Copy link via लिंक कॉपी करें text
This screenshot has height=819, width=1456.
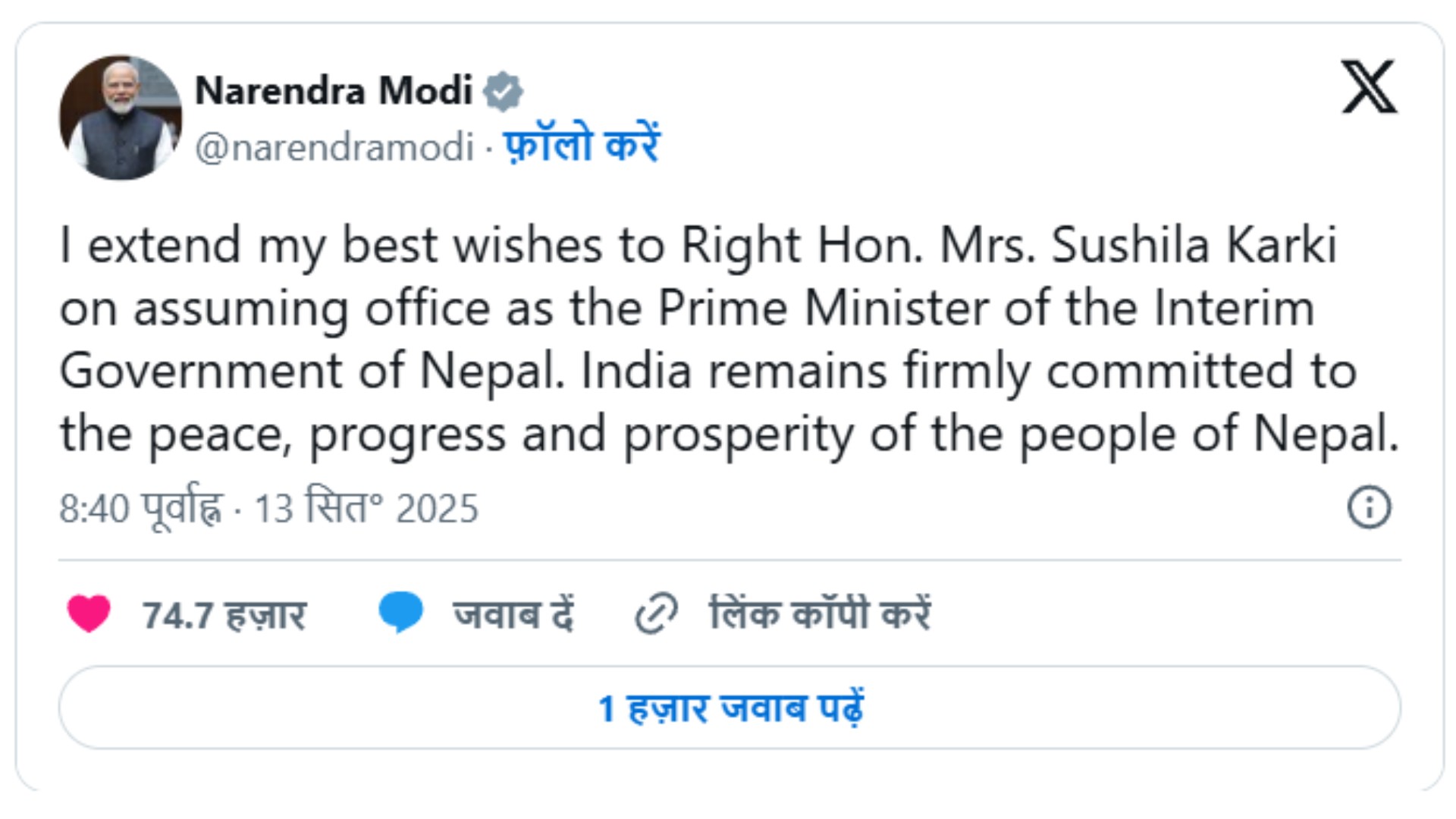pyautogui.click(x=820, y=613)
